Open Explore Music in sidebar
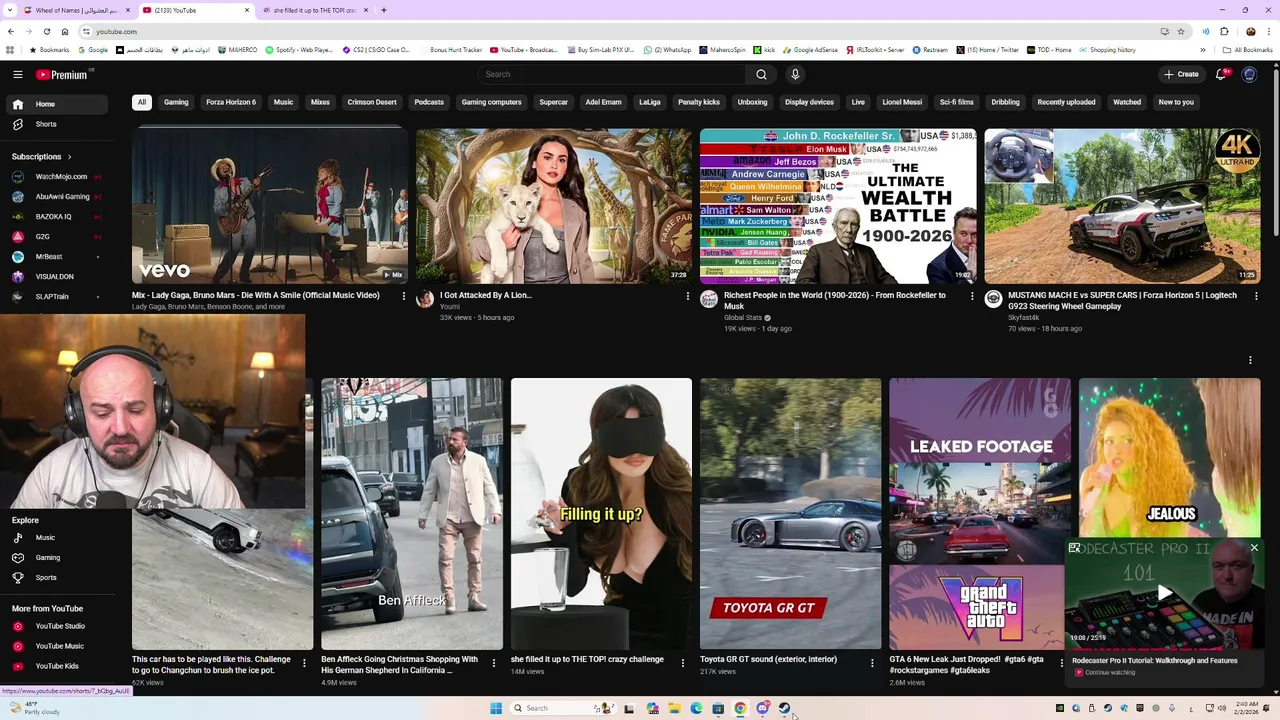Image resolution: width=1280 pixels, height=720 pixels. (x=46, y=538)
